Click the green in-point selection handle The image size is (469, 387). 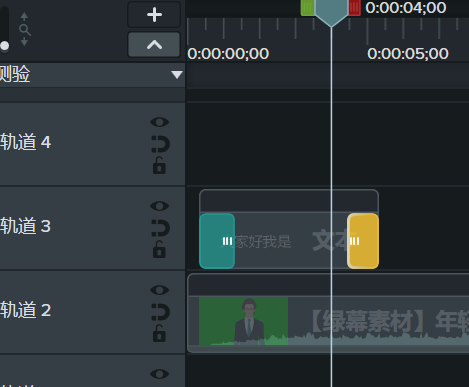[x=307, y=8]
